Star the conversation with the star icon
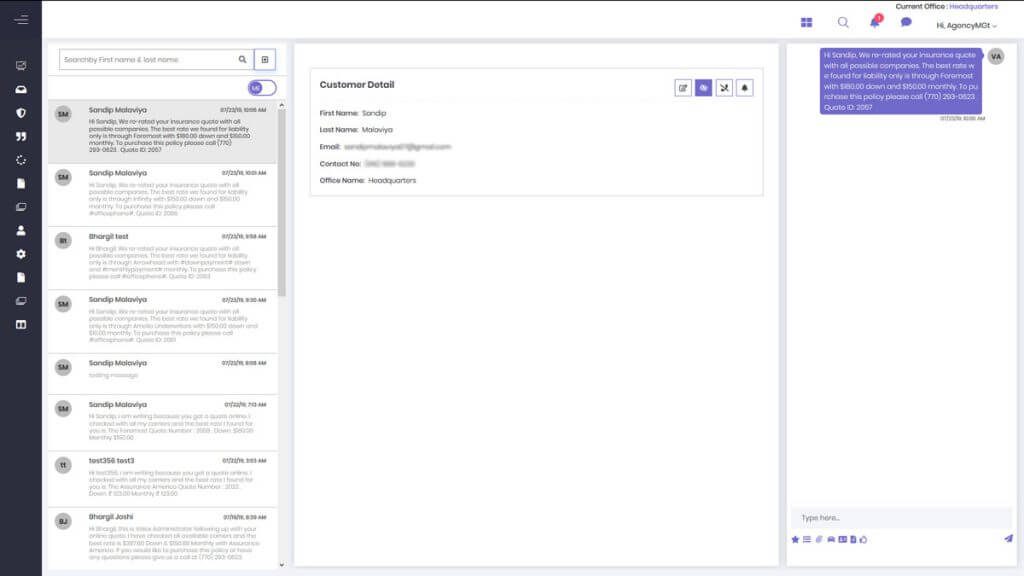 click(796, 541)
